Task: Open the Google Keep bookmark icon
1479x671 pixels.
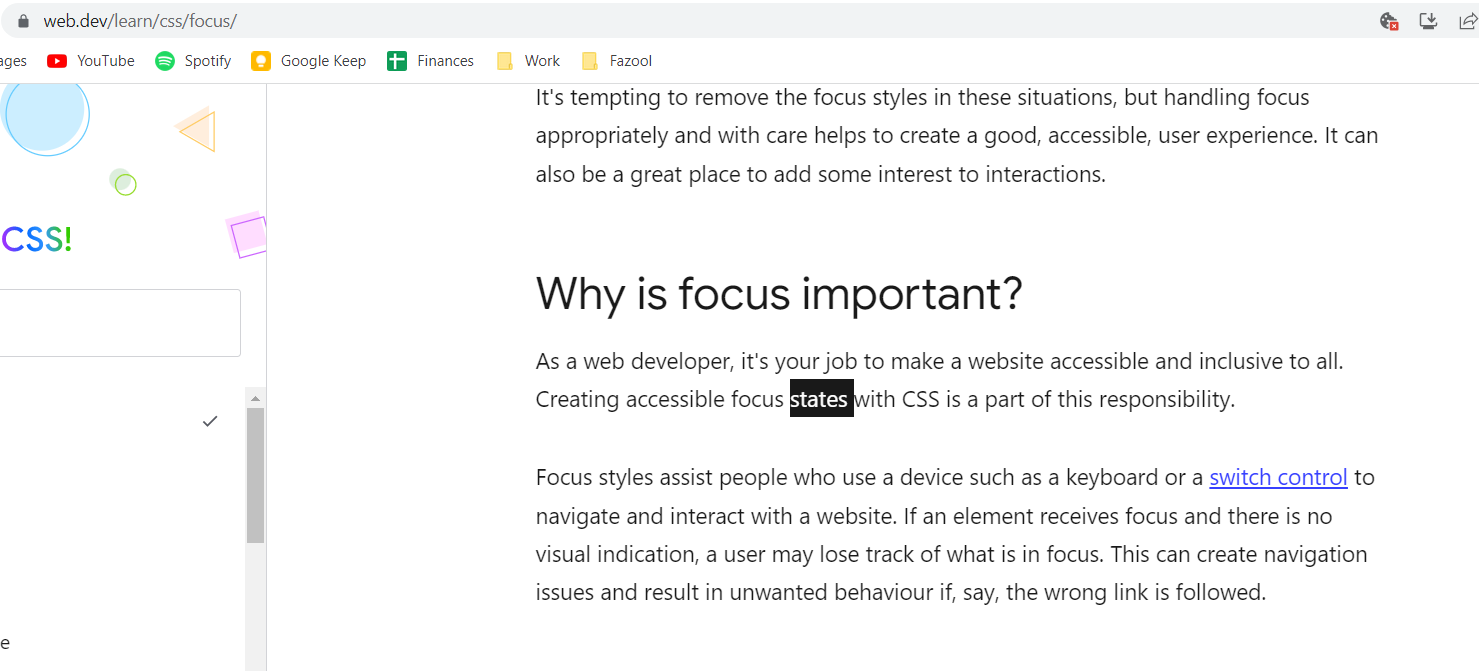Action: coord(261,60)
